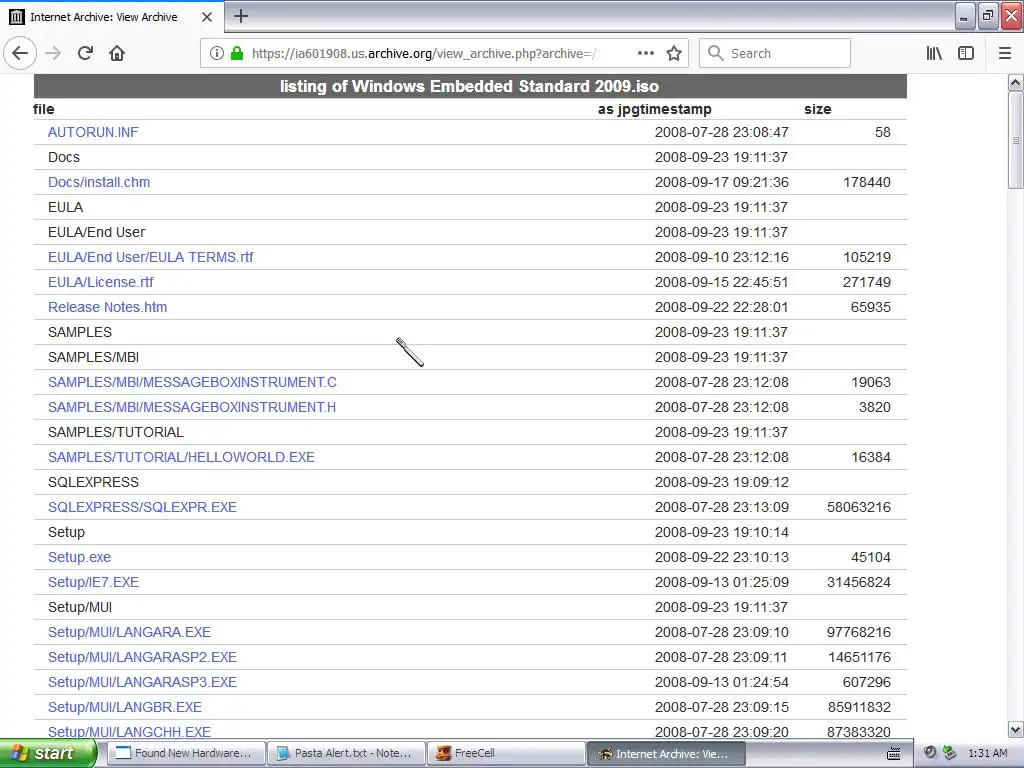
Task: Click the taskbar clock 1:31 AM
Action: click(x=987, y=753)
